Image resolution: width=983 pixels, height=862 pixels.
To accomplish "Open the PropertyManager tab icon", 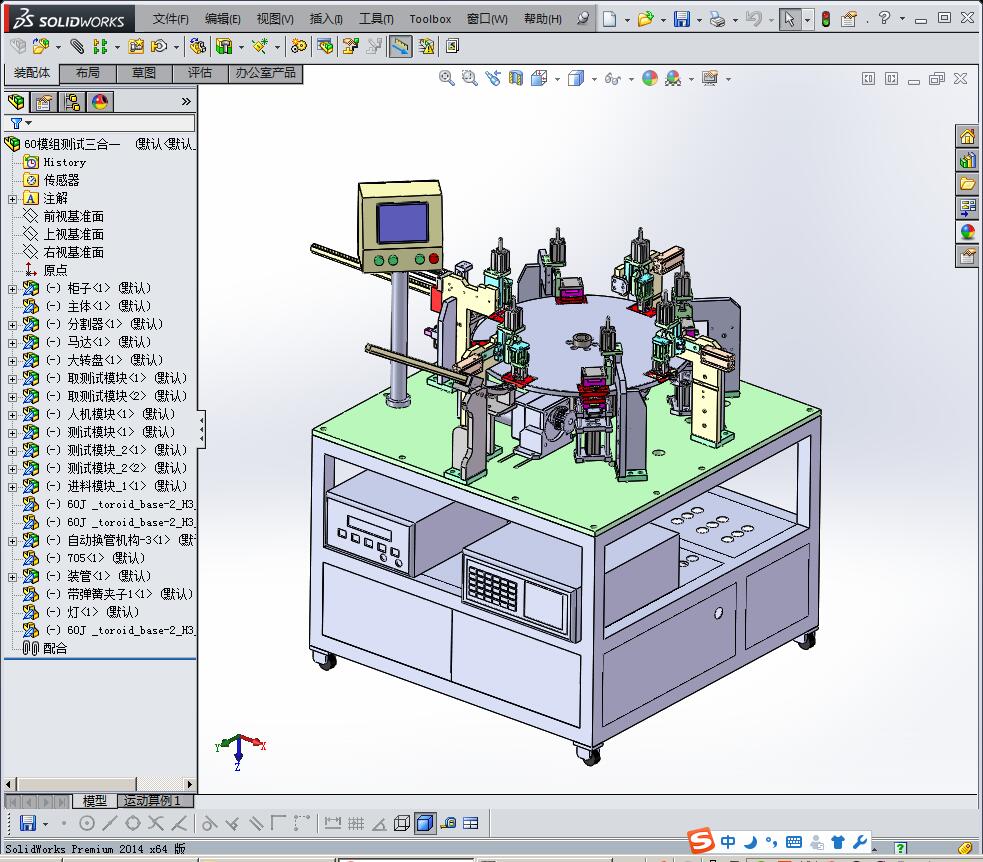I will click(x=44, y=101).
